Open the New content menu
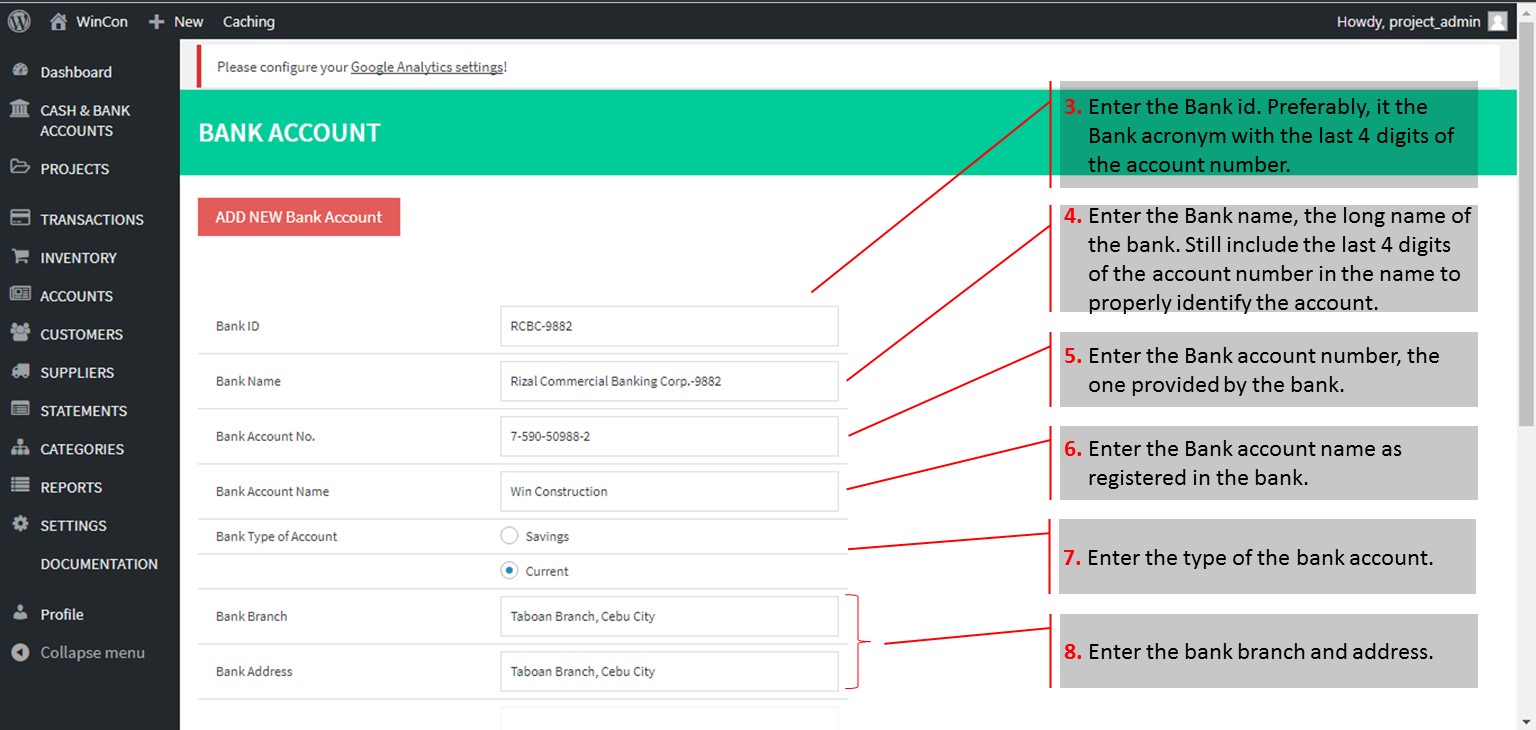Screen dimensions: 1536x730 [176, 21]
